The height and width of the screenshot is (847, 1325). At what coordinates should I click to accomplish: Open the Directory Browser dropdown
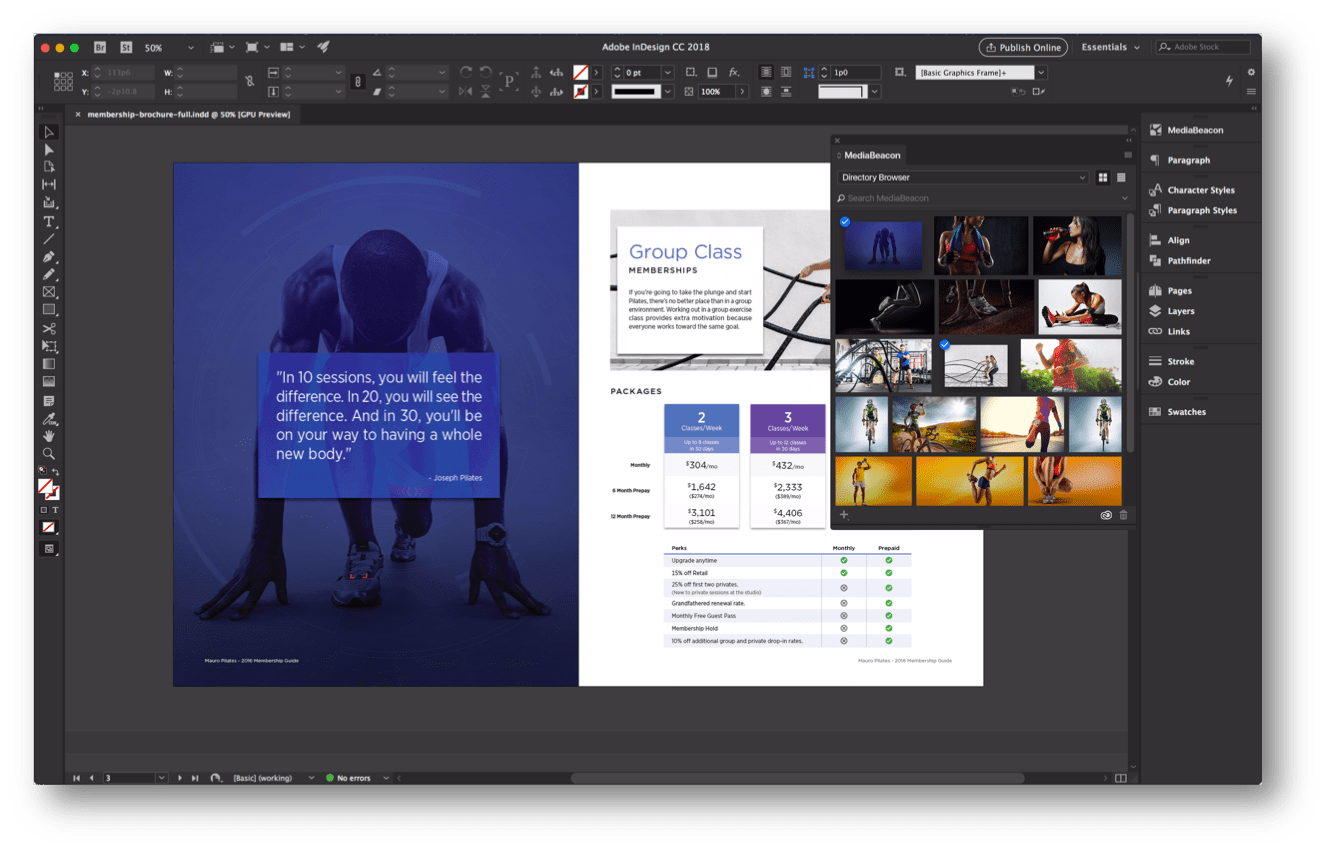pyautogui.click(x=963, y=178)
